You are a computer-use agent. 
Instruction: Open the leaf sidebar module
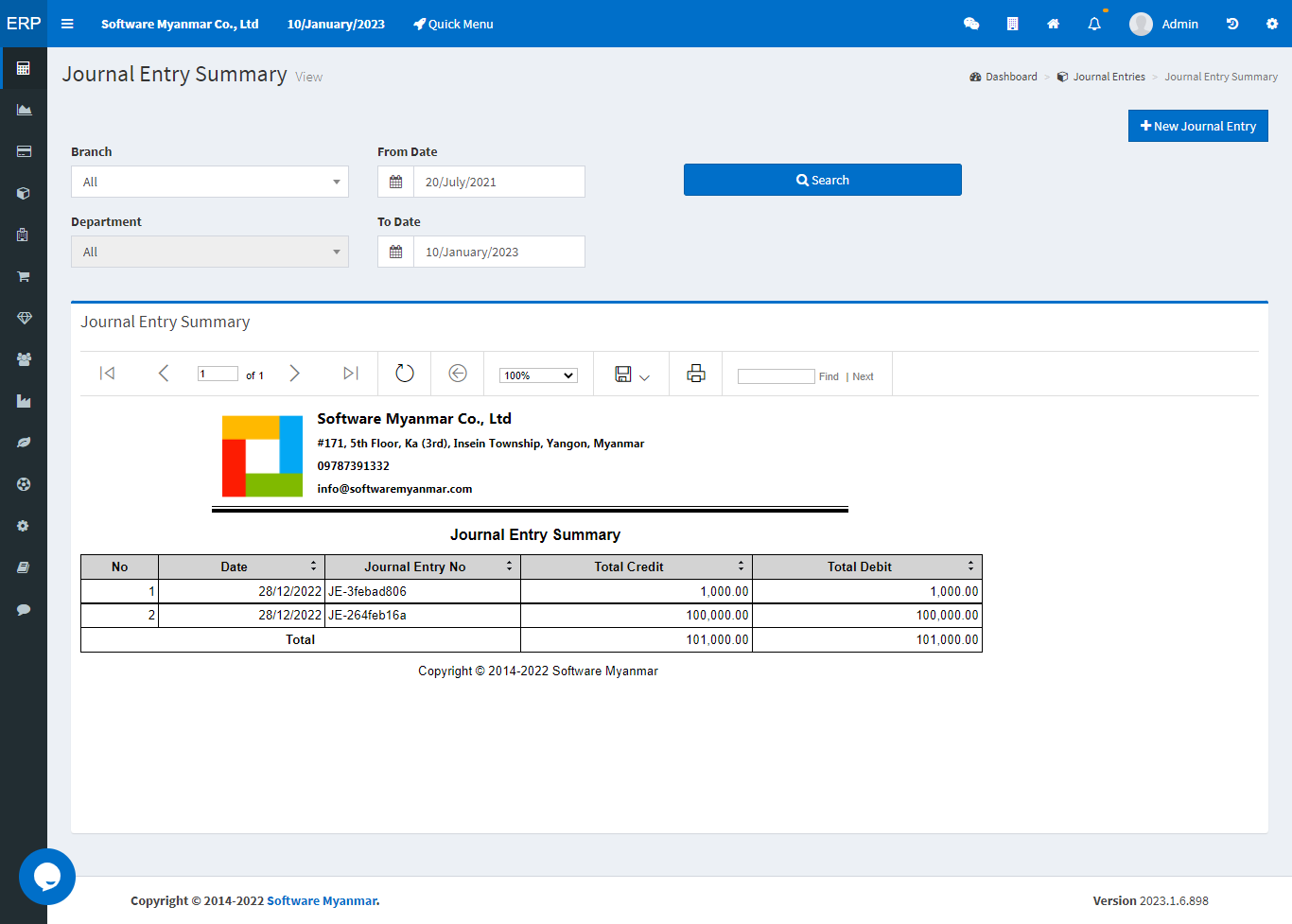24,443
